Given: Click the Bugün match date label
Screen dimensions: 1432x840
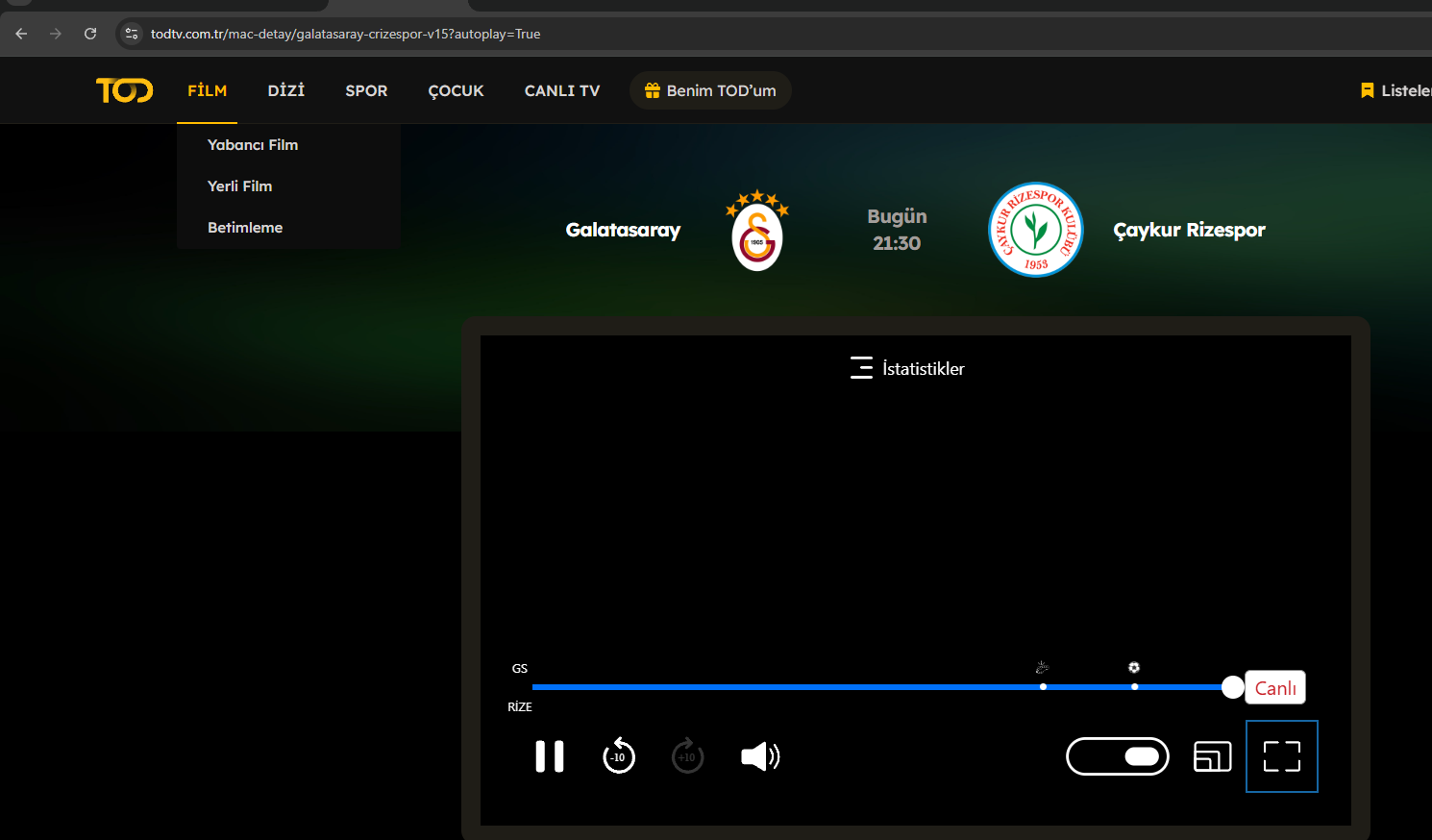Looking at the screenshot, I should point(898,216).
